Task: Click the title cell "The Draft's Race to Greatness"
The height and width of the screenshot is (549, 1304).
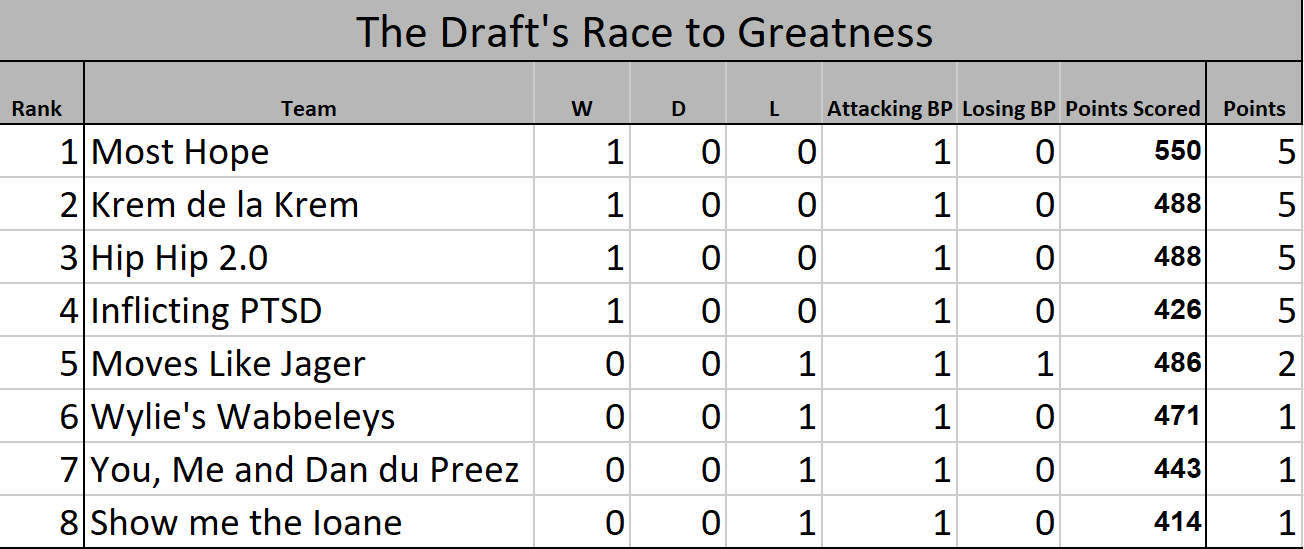Action: coord(645,32)
